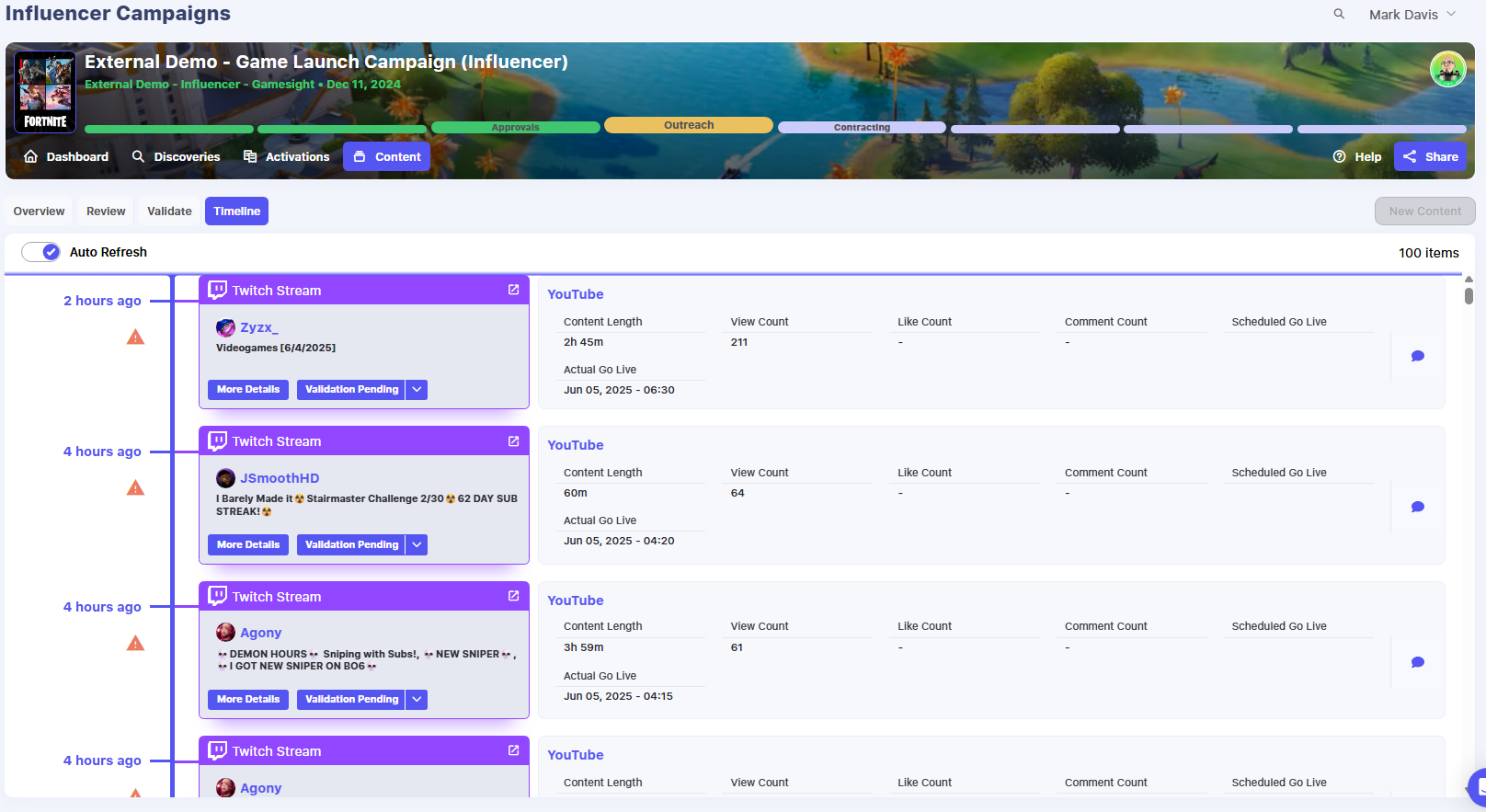
Task: Click Agony name link on DEMON HOURS card
Action: click(260, 633)
